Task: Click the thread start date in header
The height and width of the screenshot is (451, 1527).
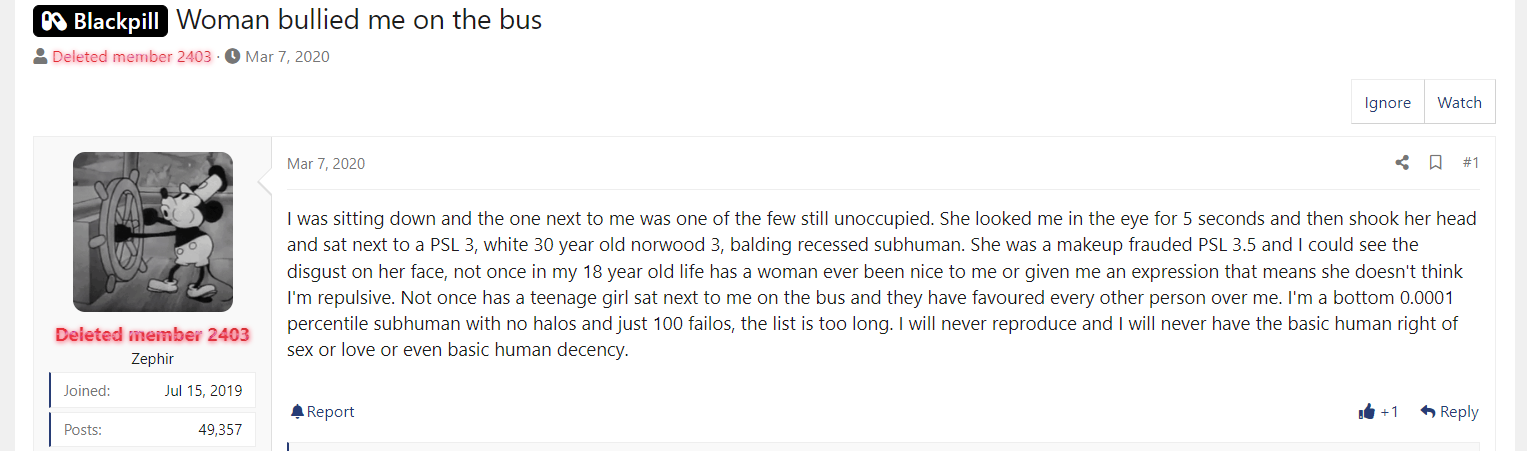Action: (x=287, y=57)
